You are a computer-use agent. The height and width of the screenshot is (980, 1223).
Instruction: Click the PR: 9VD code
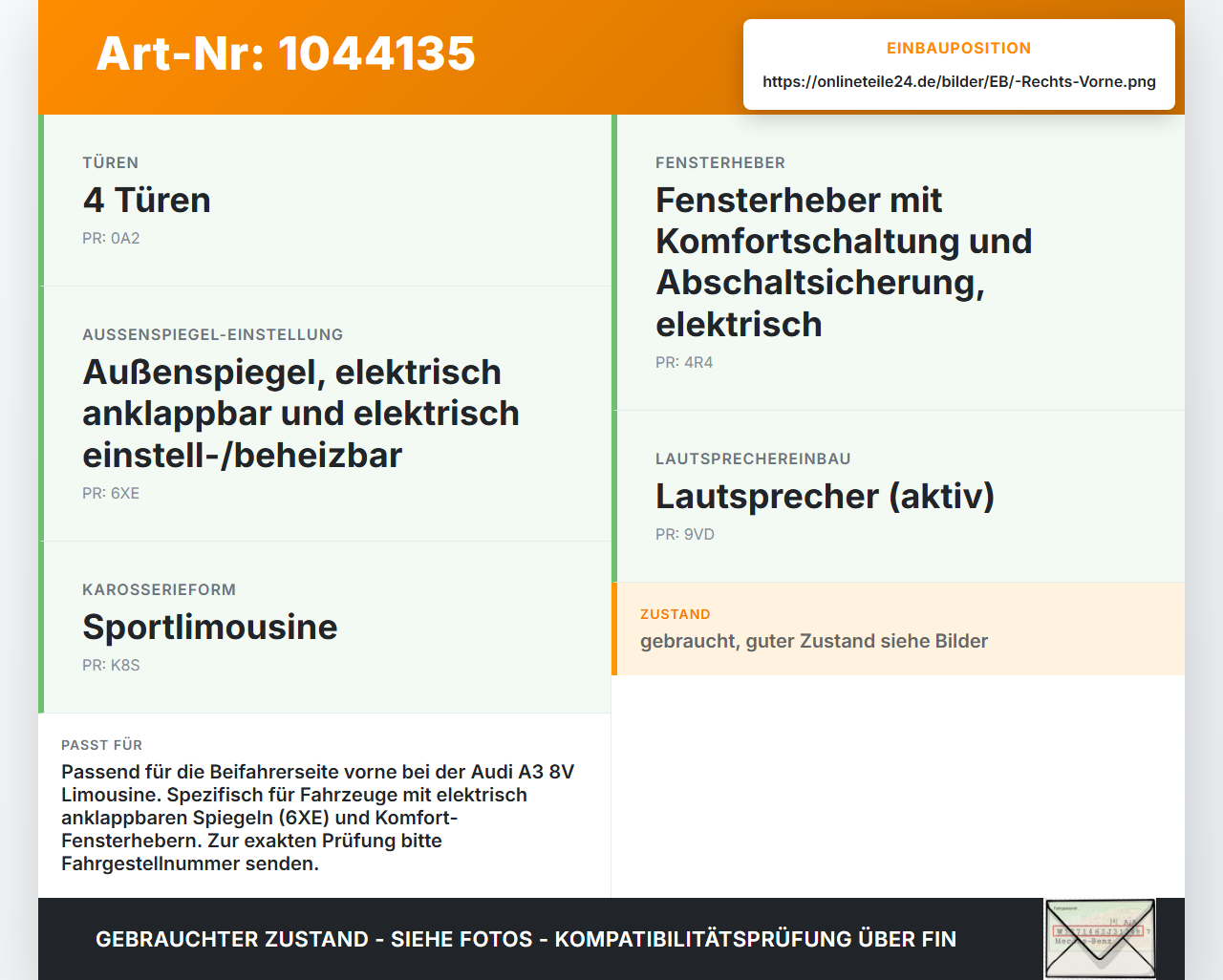pyautogui.click(x=685, y=534)
